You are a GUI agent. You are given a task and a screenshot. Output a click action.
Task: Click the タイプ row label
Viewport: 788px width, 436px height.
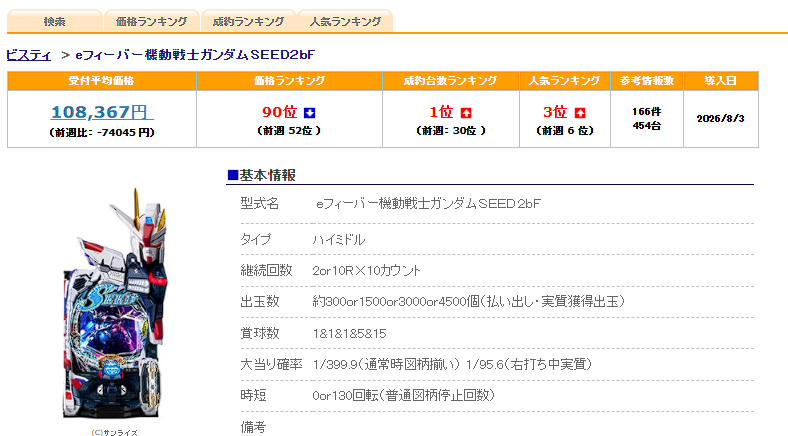coord(255,240)
